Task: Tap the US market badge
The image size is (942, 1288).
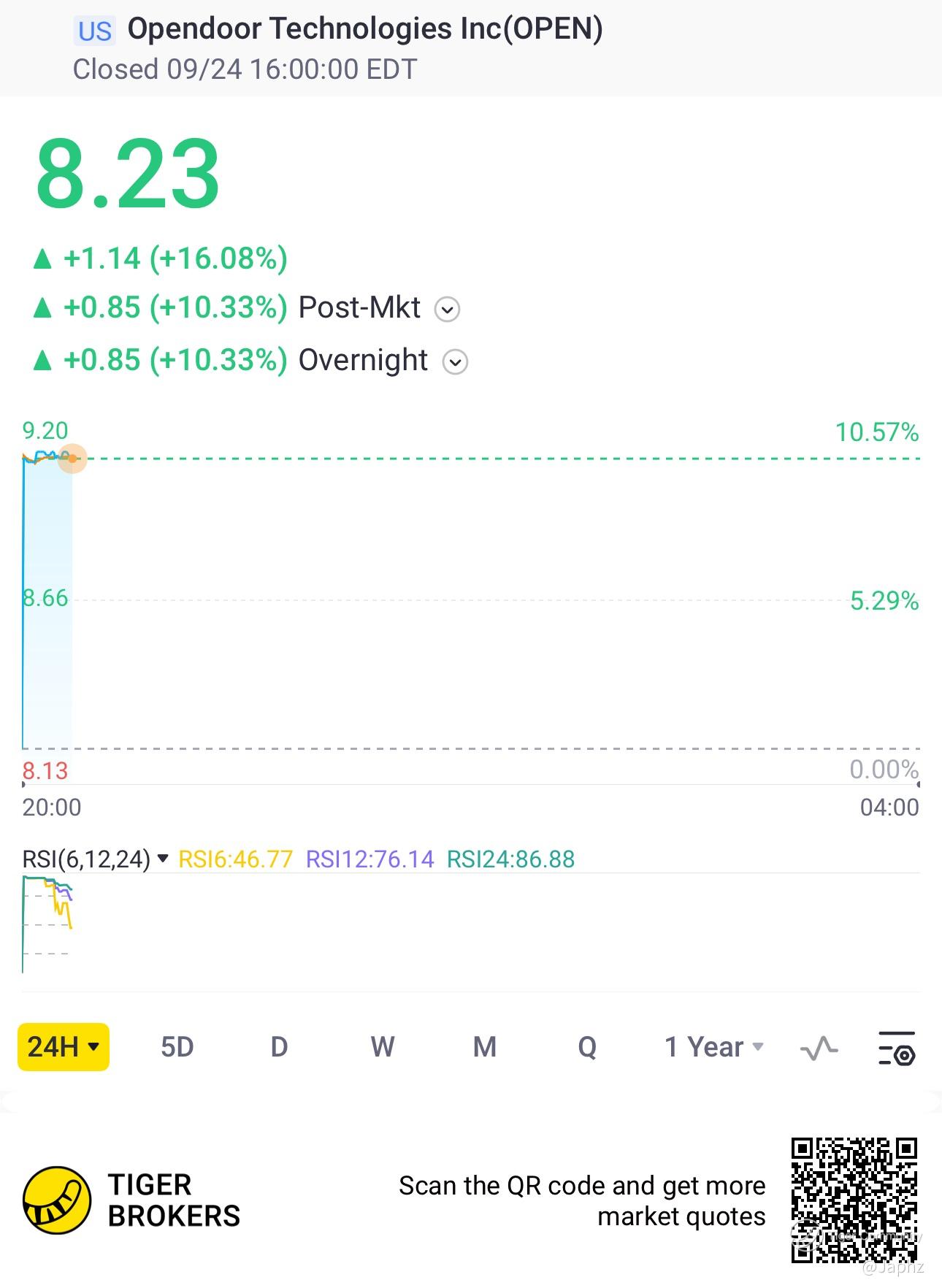Action: (95, 31)
